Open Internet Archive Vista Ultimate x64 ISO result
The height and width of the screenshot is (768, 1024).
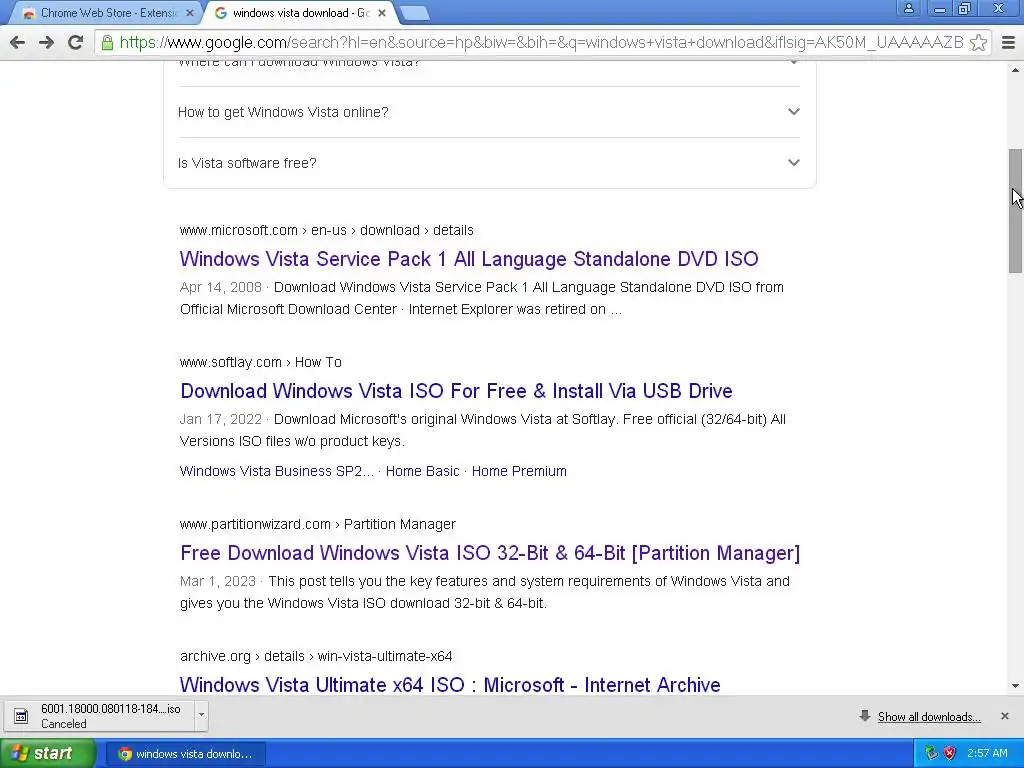click(x=450, y=684)
